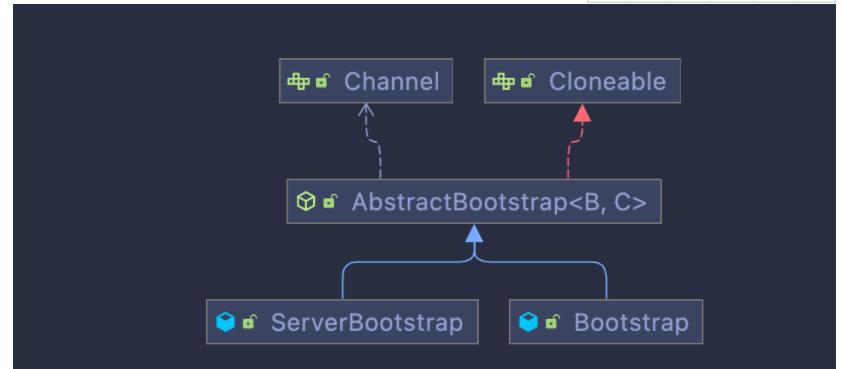Click the unlock icon beside ServerBootstrap
The width and height of the screenshot is (843, 369).
click(249, 322)
